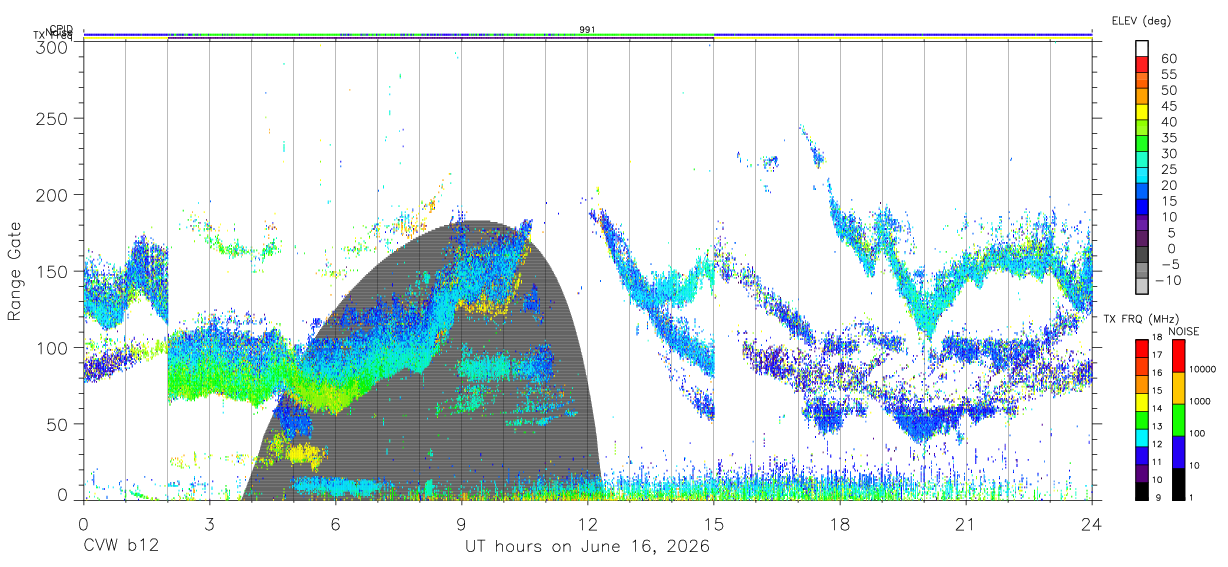Click the '55' label on ELEV scale
This screenshot has width=1228, height=567.
[1168, 74]
